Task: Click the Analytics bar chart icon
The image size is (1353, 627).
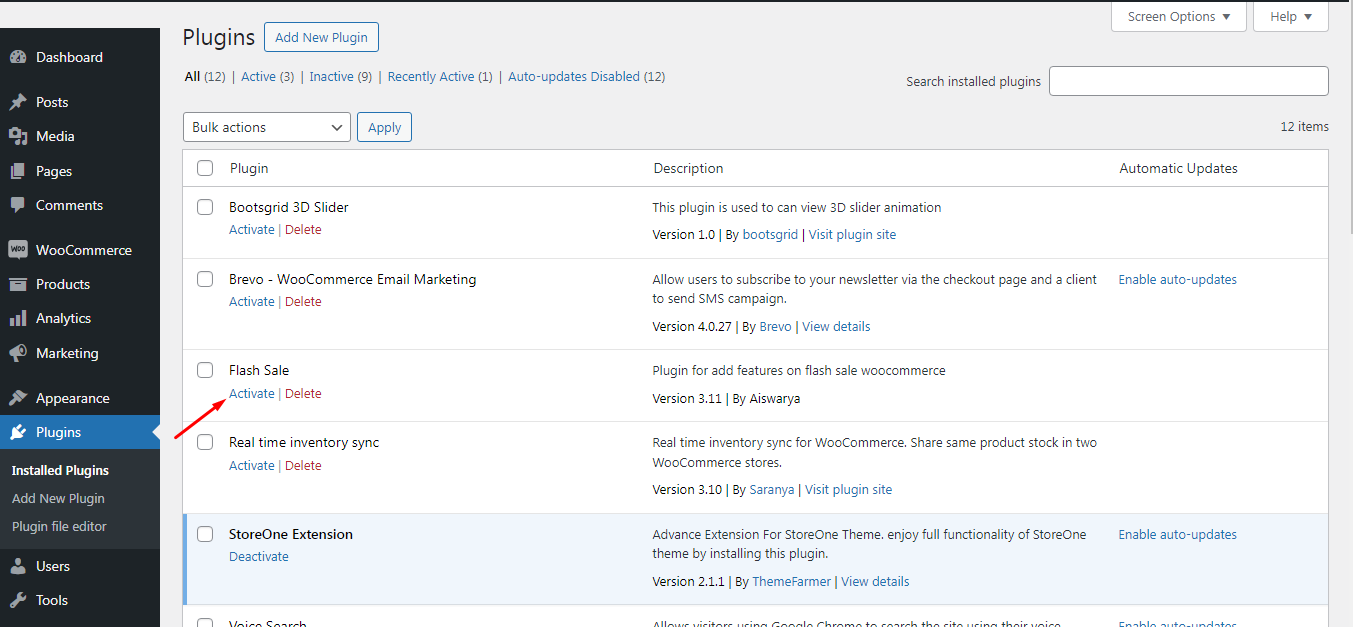Action: [x=18, y=318]
